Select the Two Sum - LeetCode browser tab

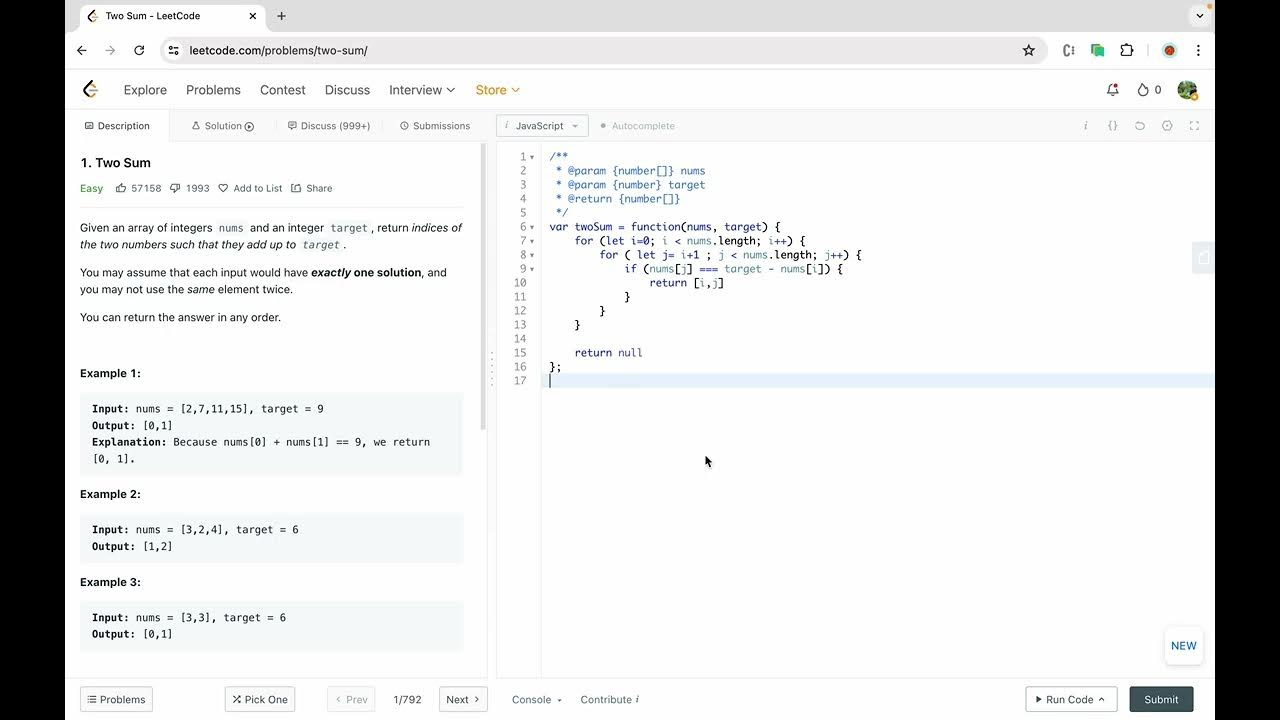tap(171, 16)
